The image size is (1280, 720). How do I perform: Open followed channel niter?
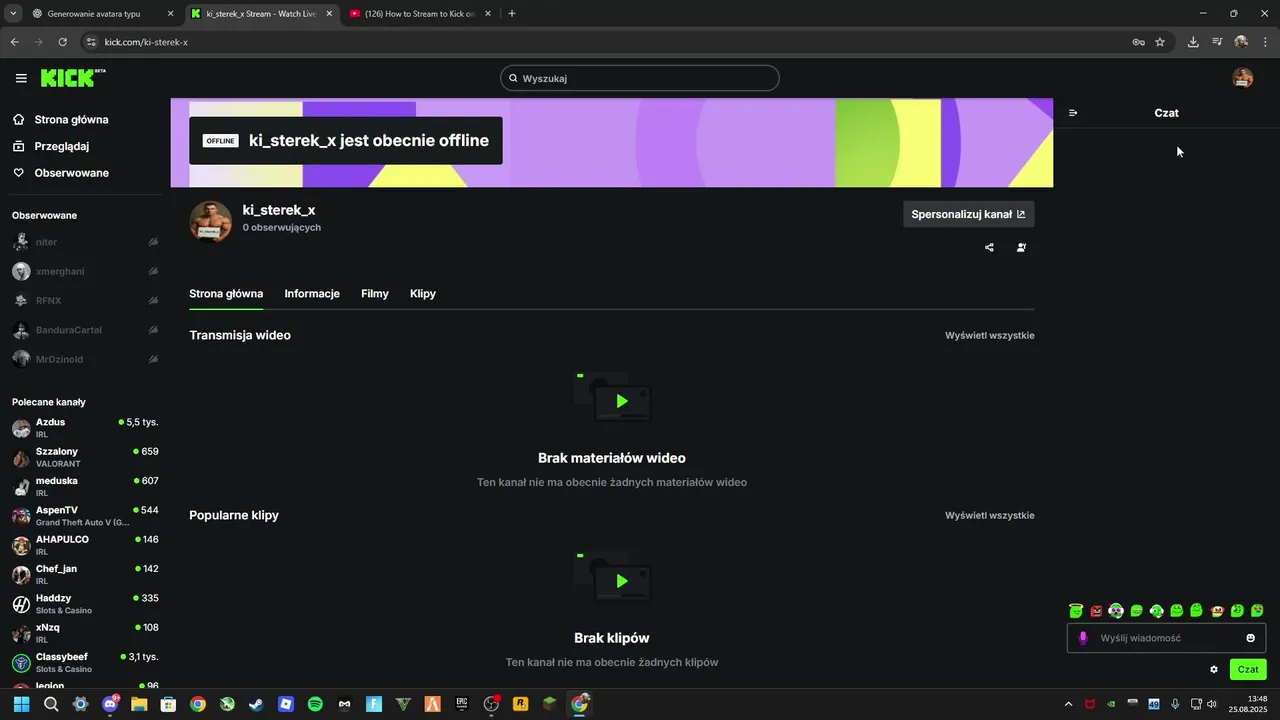(x=85, y=242)
